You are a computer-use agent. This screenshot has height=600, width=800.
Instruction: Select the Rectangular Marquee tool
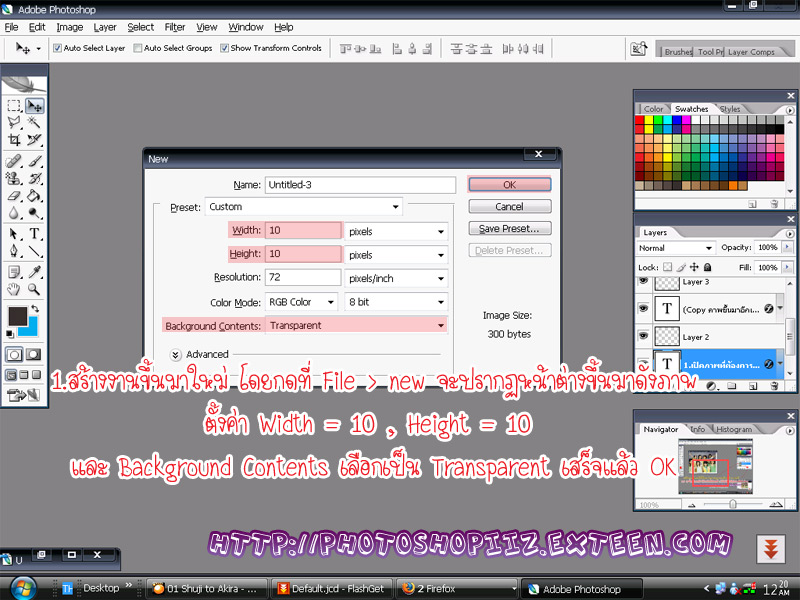[14, 106]
